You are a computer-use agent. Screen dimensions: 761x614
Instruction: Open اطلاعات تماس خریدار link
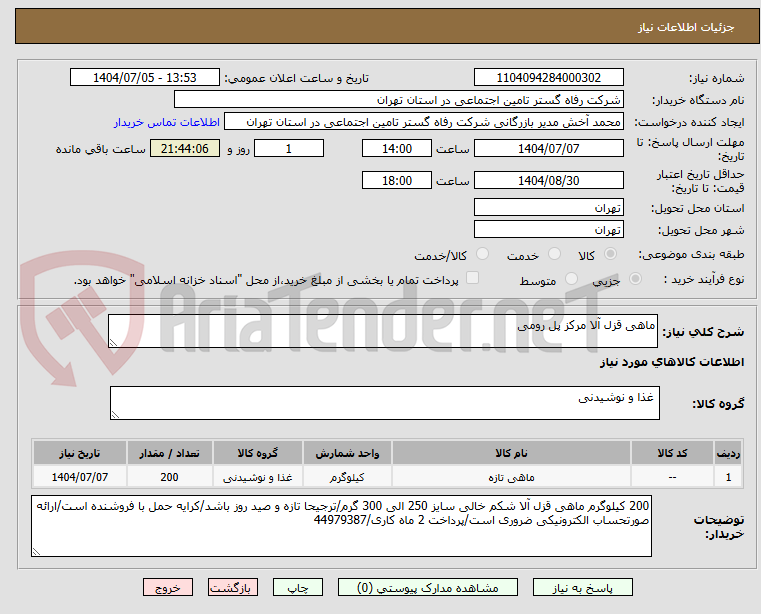[167, 122]
